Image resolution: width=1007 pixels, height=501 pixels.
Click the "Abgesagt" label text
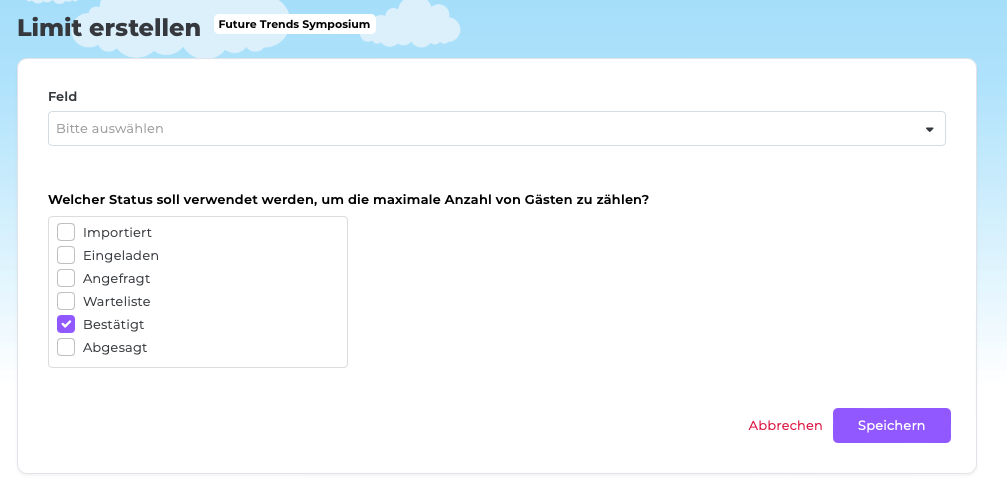tap(115, 347)
